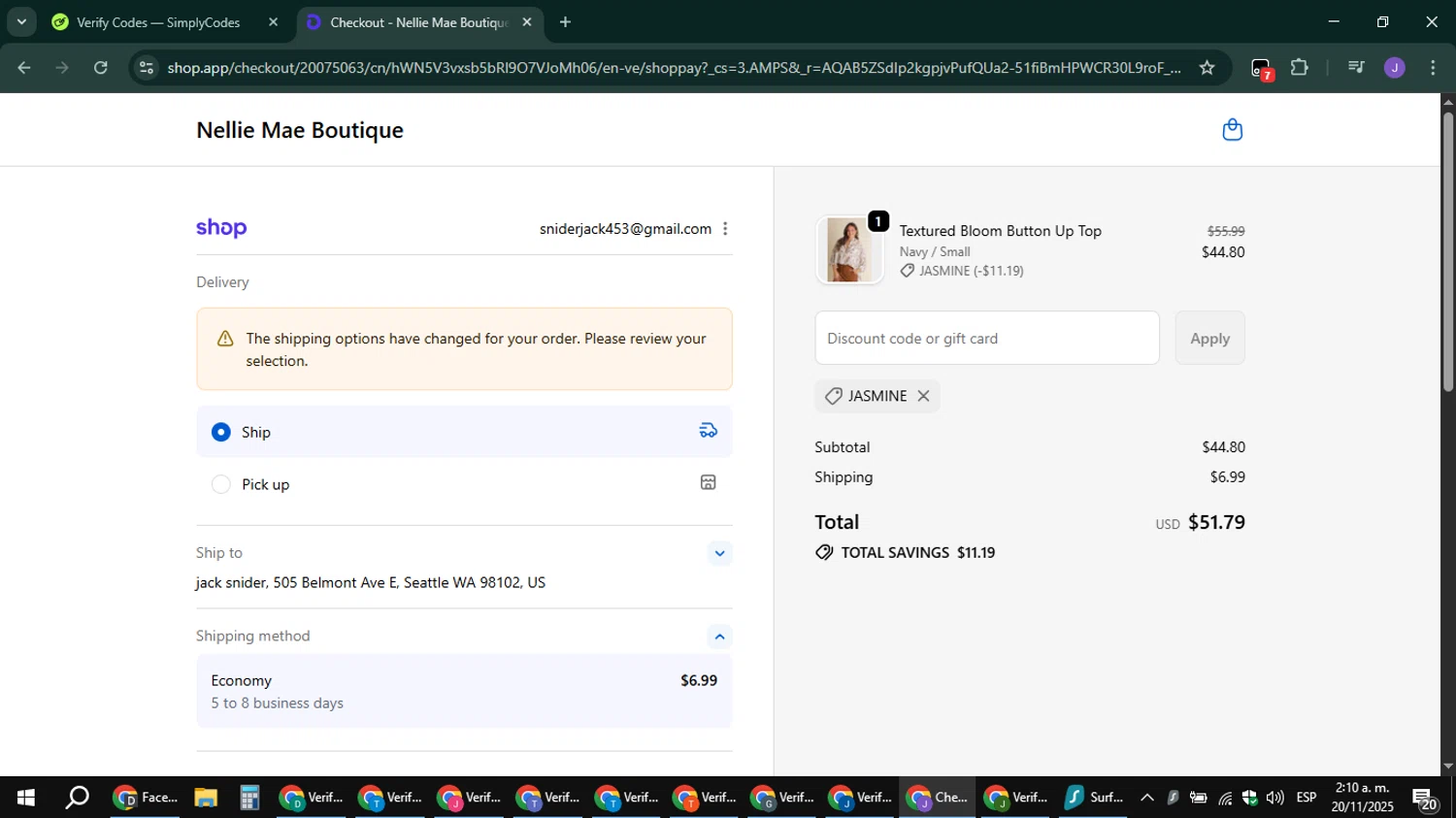Click the Nellie Mae Boutique store title
The width and height of the screenshot is (1456, 818).
coord(300,130)
